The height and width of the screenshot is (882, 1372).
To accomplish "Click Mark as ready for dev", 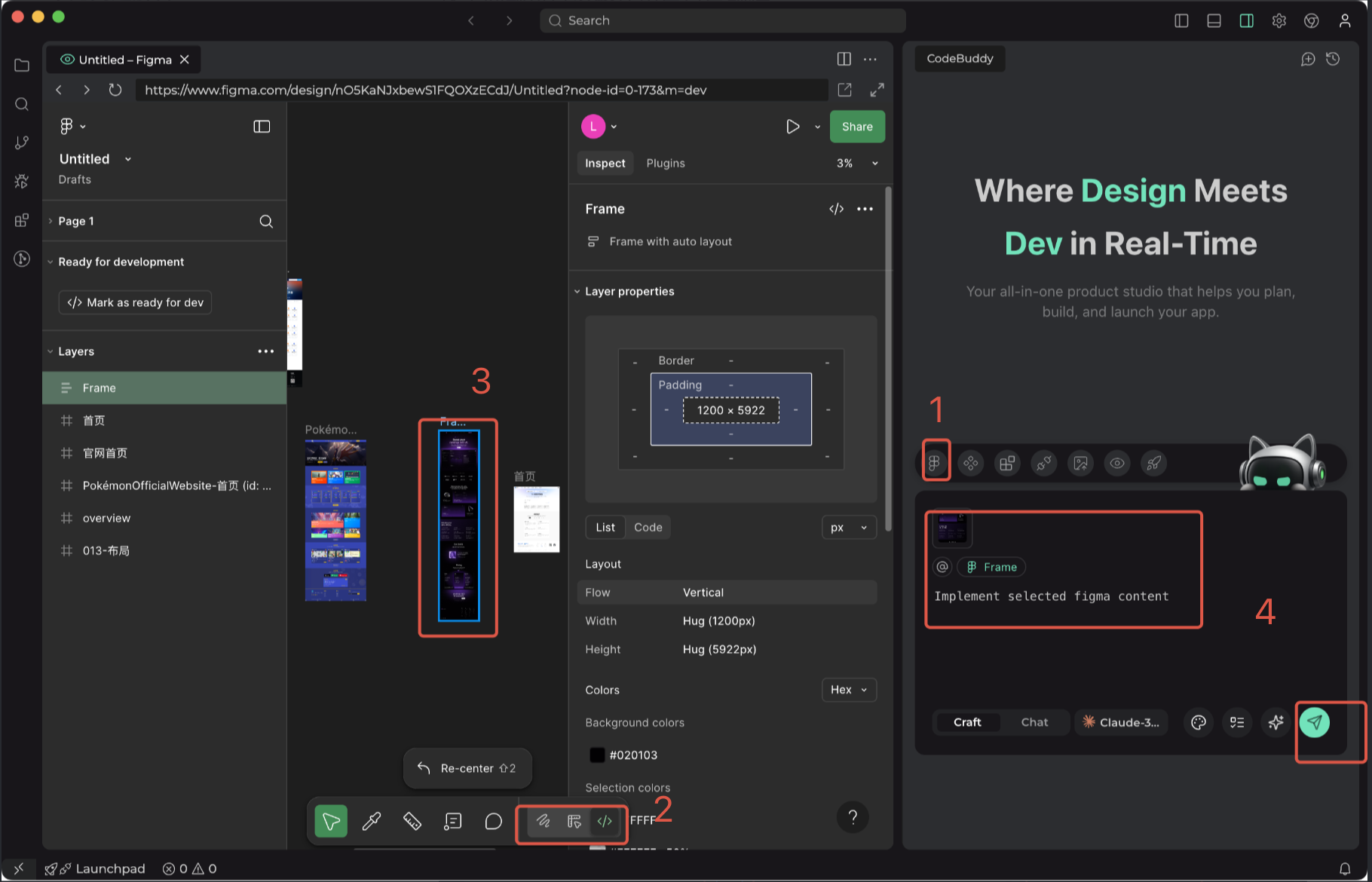I will [136, 302].
